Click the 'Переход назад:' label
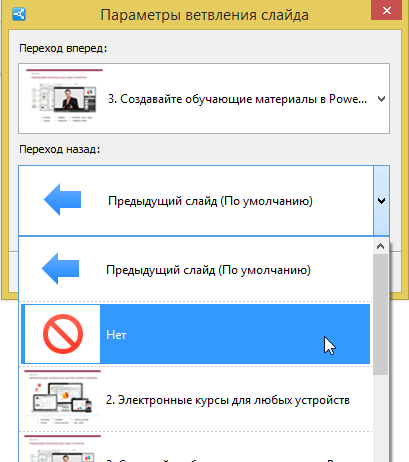The width and height of the screenshot is (409, 462). point(60,149)
